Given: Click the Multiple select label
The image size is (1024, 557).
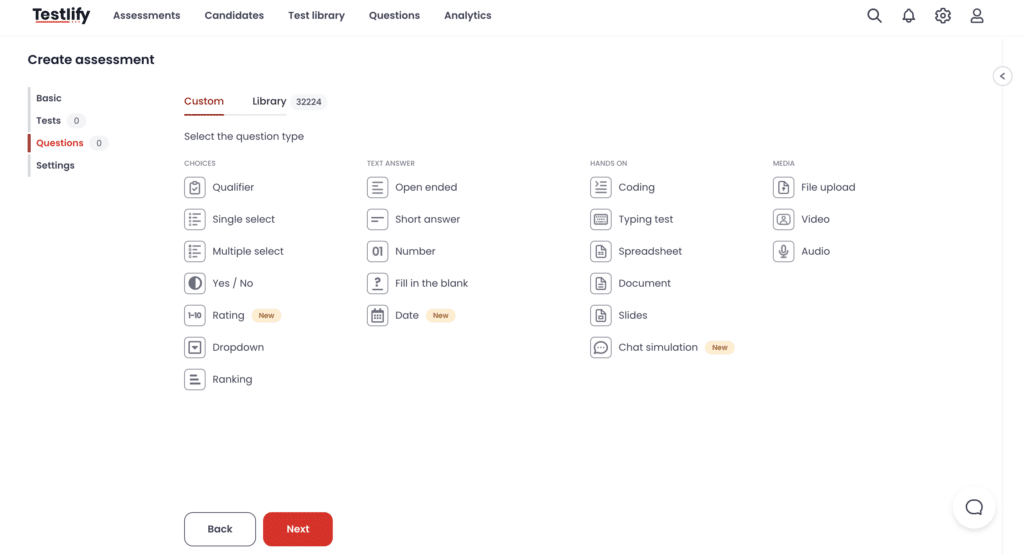Looking at the screenshot, I should coord(248,251).
